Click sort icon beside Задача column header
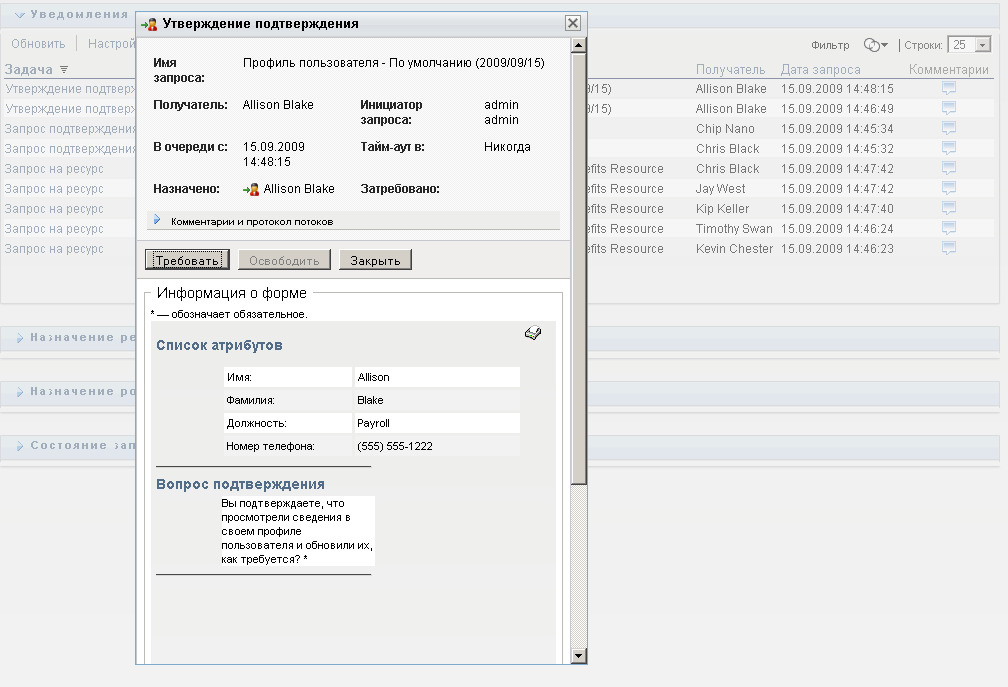 [64, 70]
